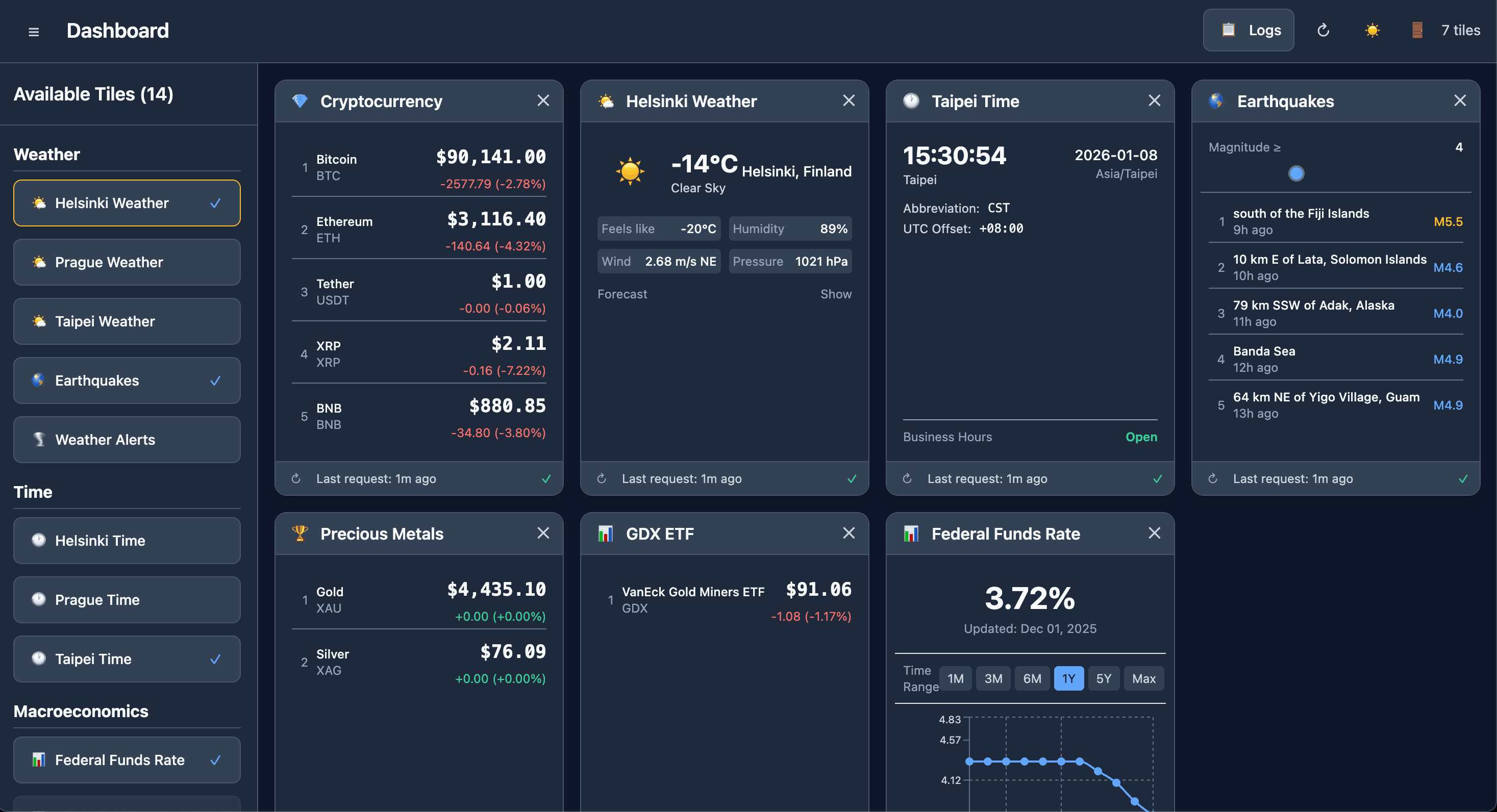Refresh the Helsinki Weather tile

tap(602, 478)
